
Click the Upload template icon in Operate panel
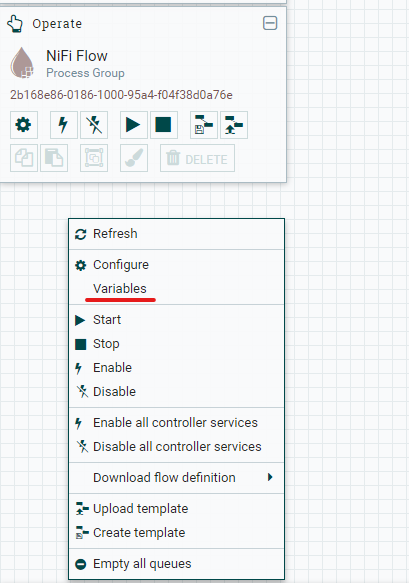[234, 125]
